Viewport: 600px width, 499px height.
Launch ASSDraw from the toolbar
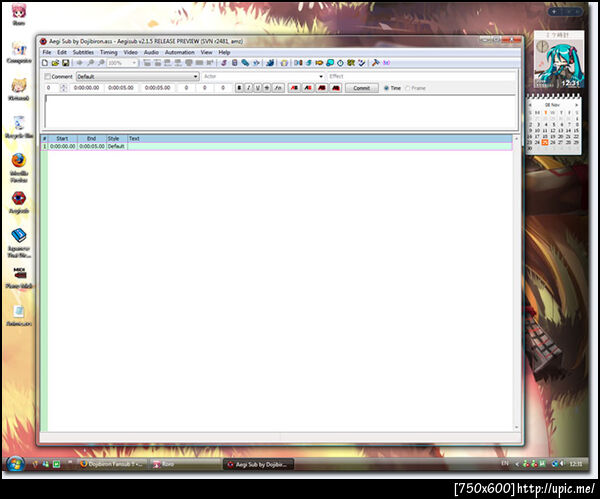click(284, 63)
